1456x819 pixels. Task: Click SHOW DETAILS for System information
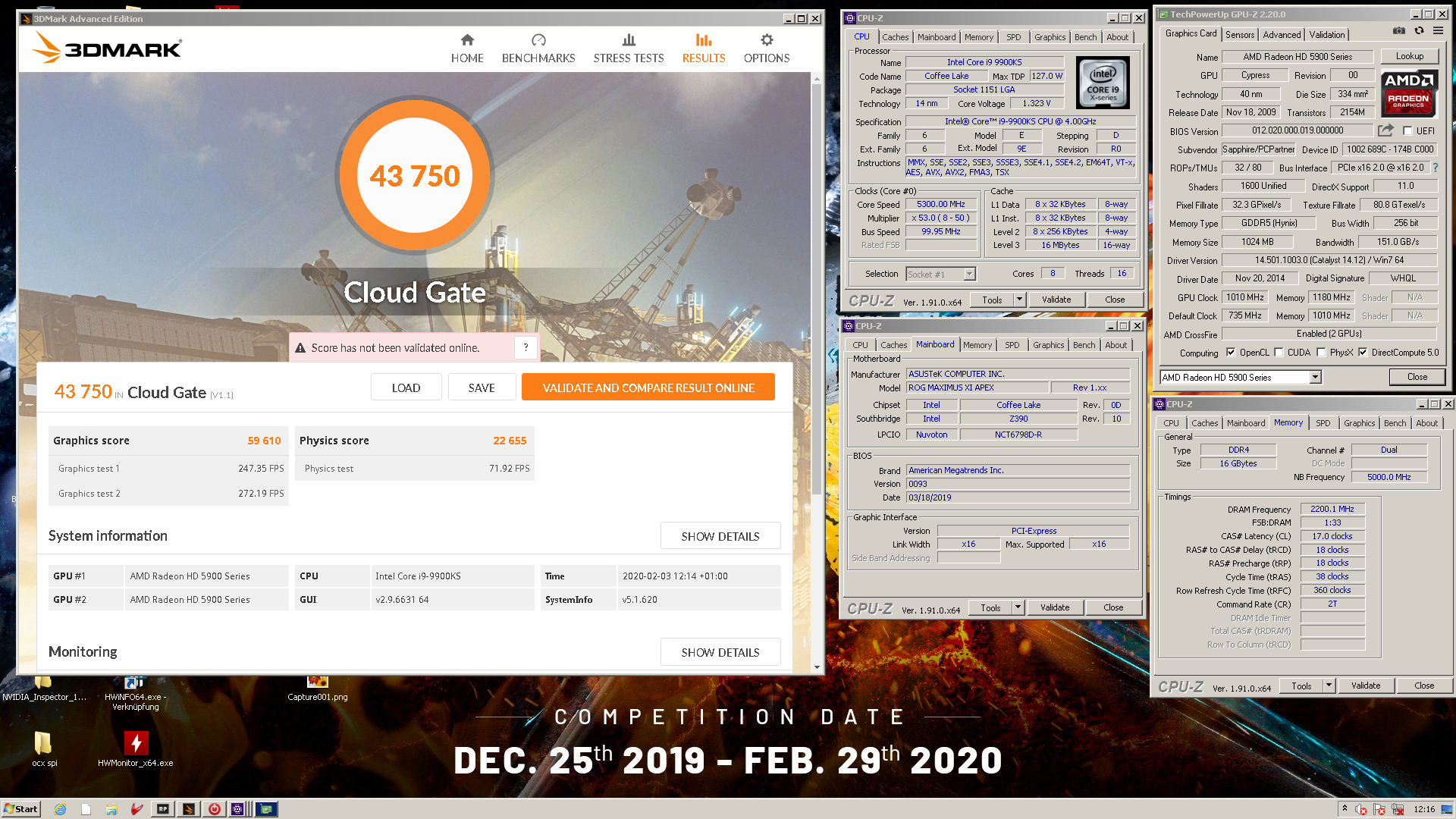click(x=720, y=536)
